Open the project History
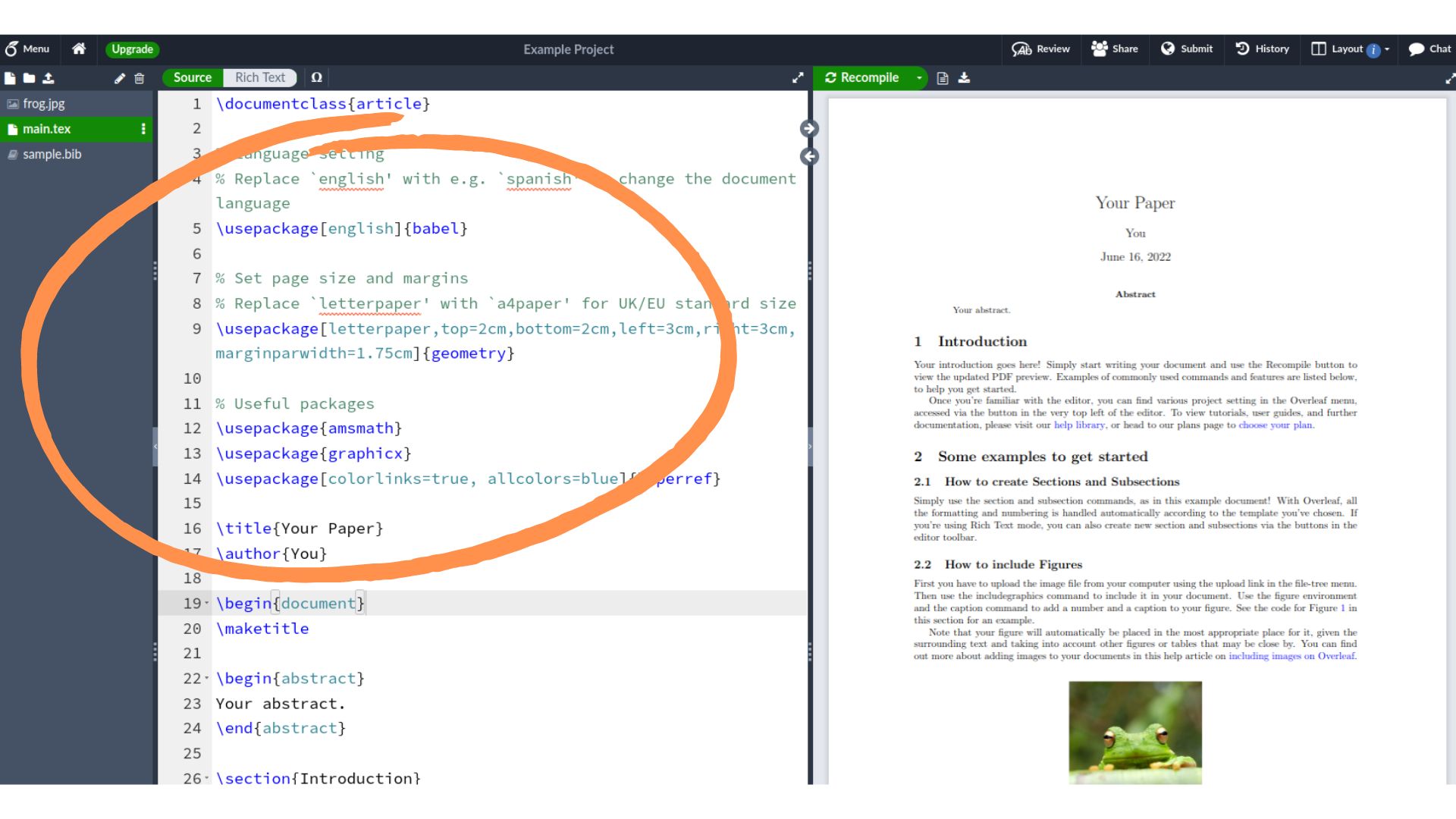The width and height of the screenshot is (1456, 819). 1262,49
